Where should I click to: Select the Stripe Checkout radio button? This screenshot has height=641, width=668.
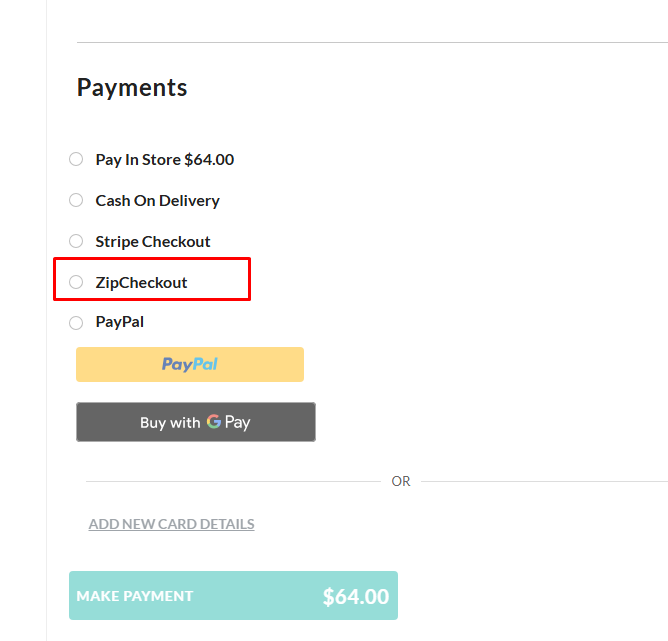click(x=76, y=241)
